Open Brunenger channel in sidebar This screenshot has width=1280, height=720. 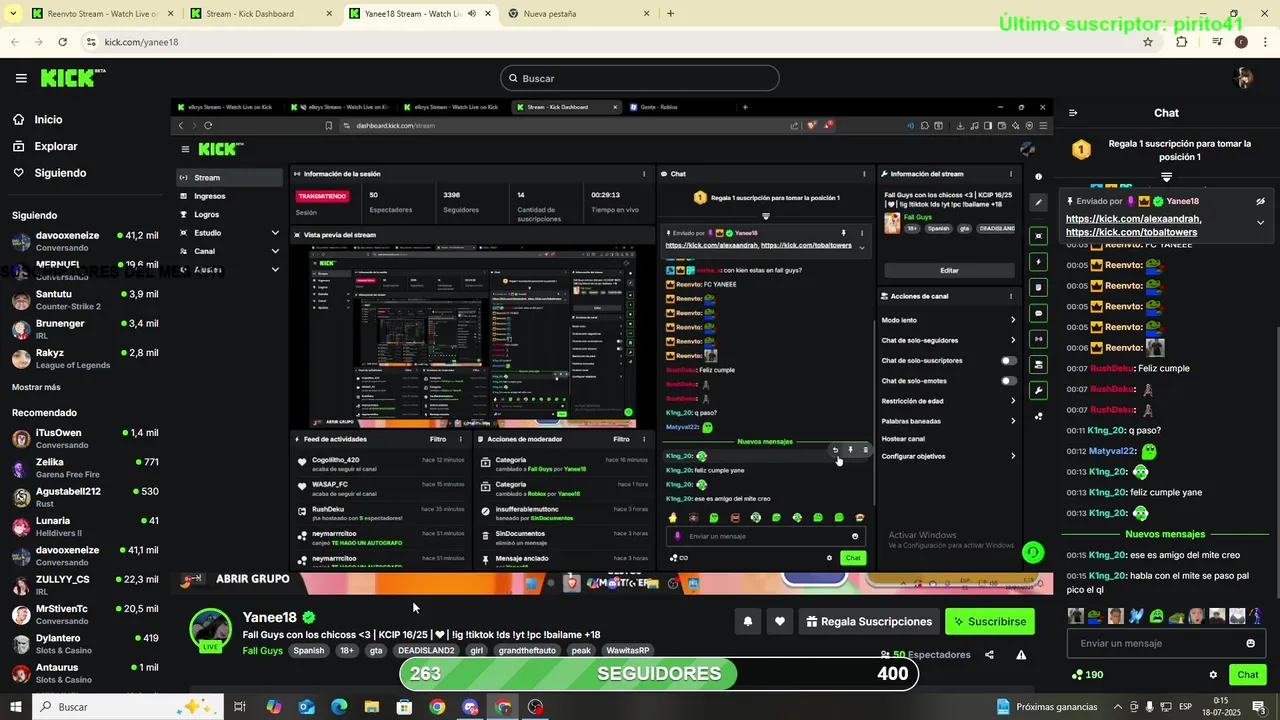tap(85, 329)
